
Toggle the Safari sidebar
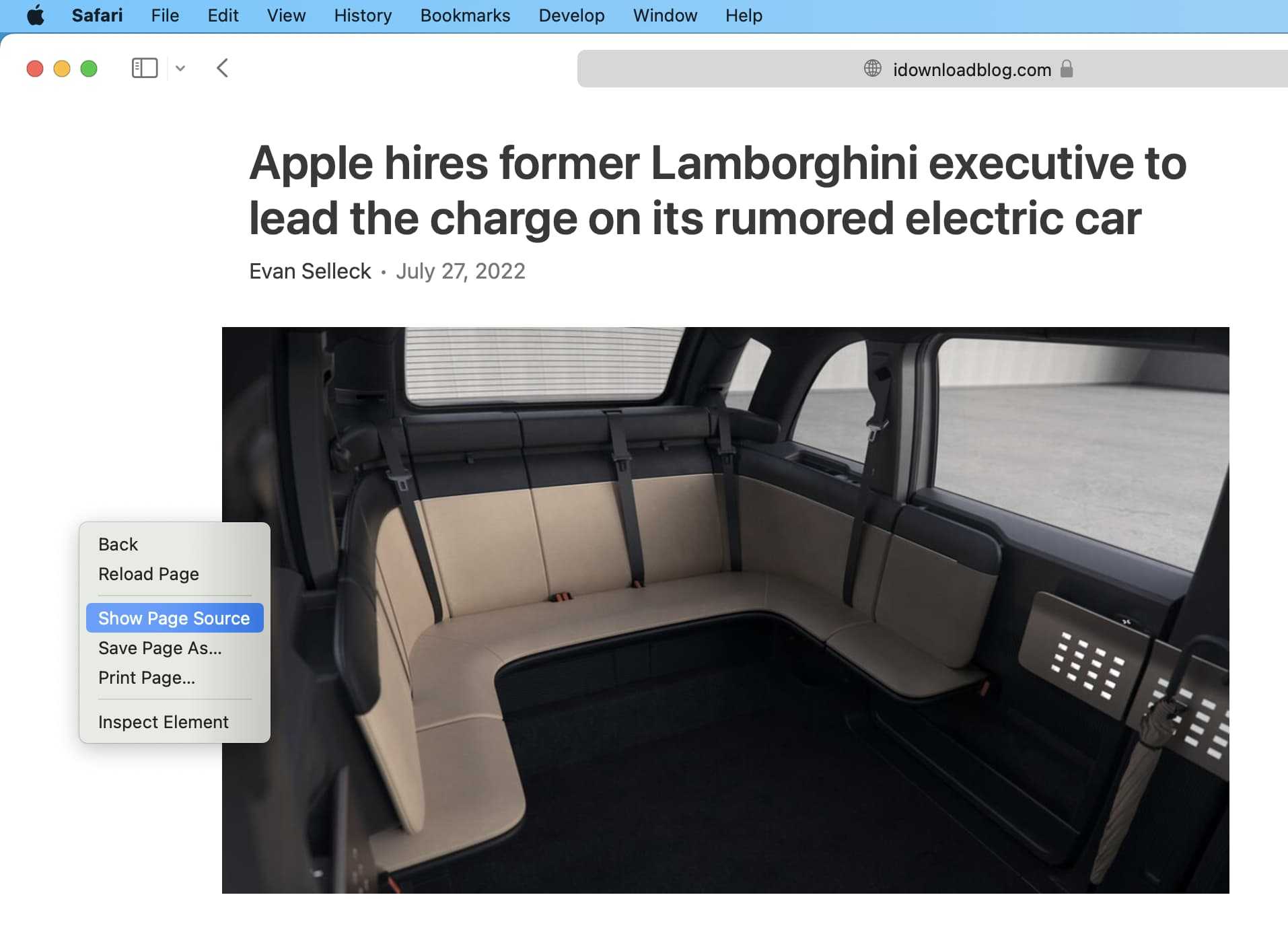144,68
